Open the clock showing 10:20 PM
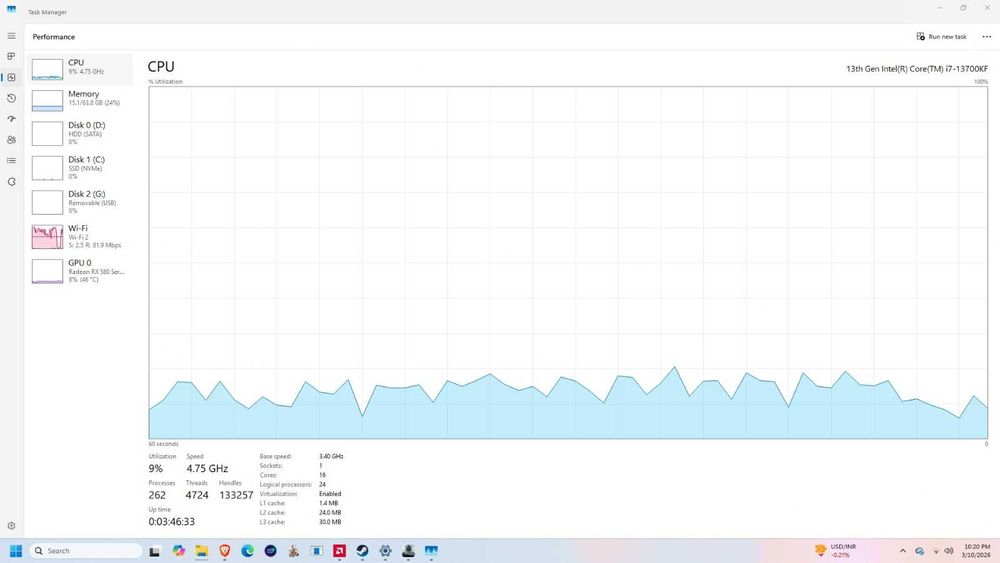The height and width of the screenshot is (563, 1000). [x=976, y=551]
